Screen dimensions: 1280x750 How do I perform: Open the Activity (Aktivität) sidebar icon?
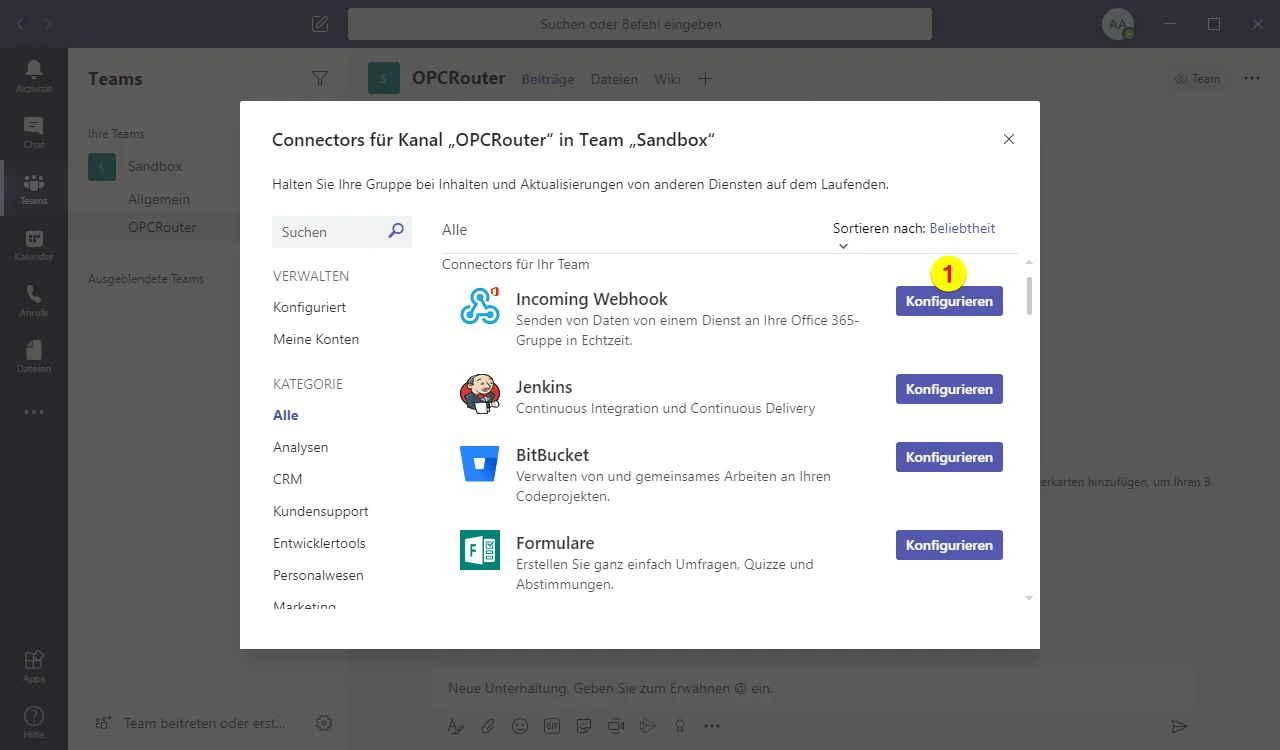[34, 76]
